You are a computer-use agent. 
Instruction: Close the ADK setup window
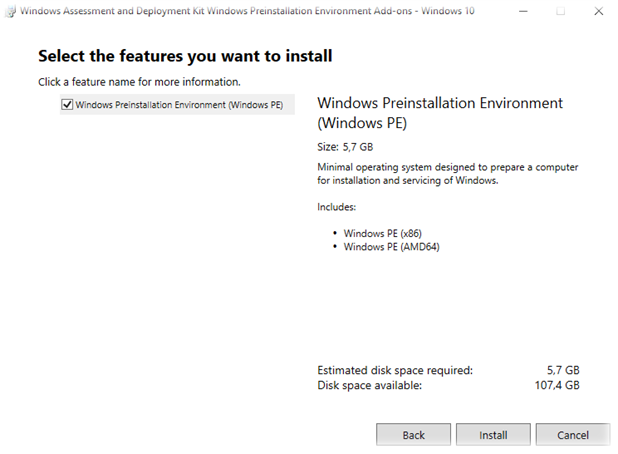click(598, 11)
